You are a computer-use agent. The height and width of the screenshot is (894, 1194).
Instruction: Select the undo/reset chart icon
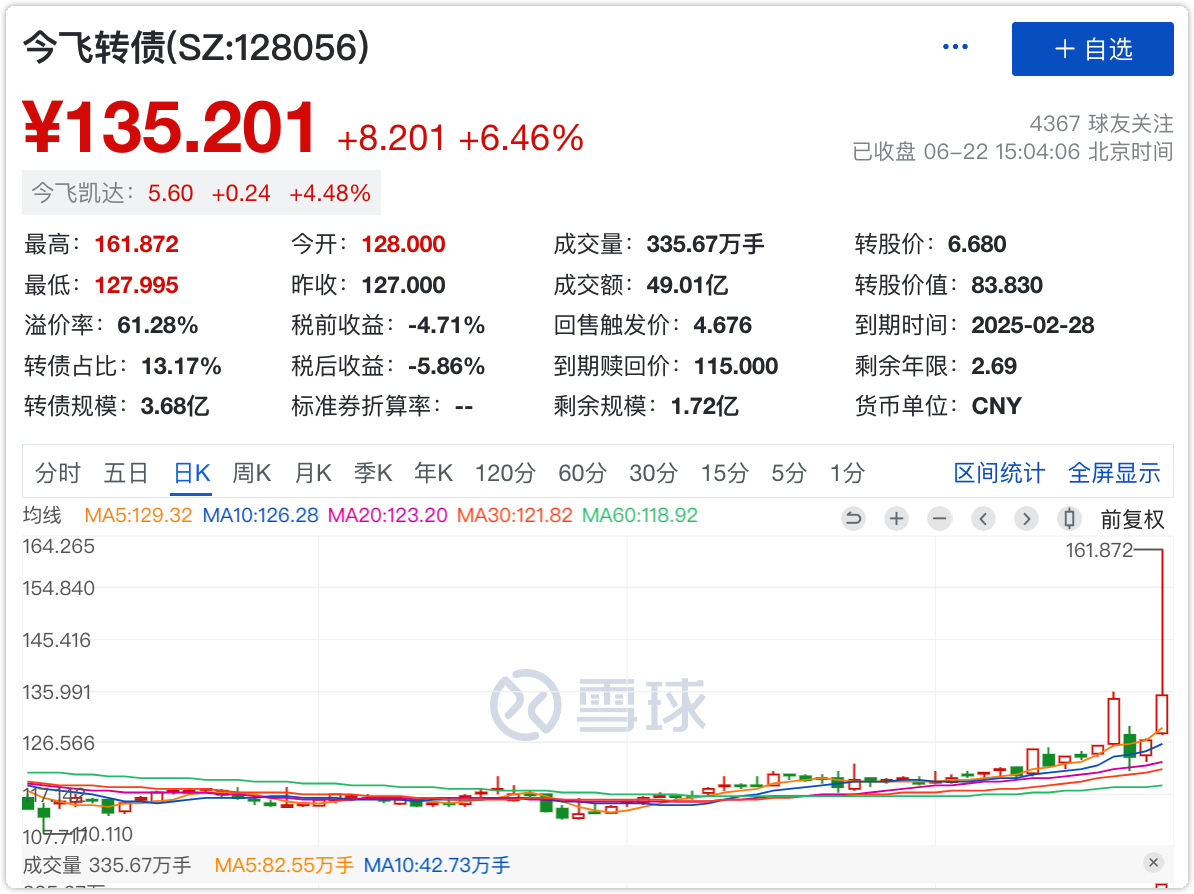tap(853, 519)
